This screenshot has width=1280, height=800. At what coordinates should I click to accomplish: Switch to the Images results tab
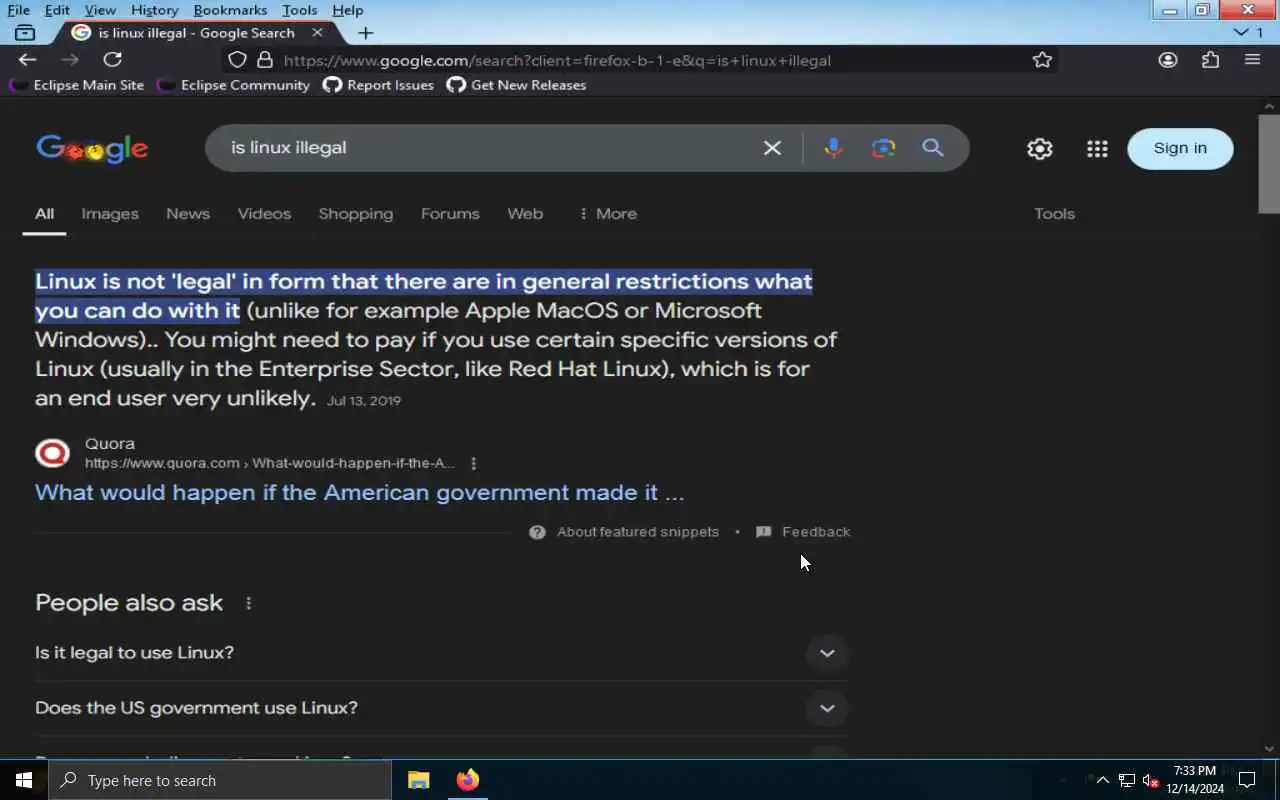(110, 214)
